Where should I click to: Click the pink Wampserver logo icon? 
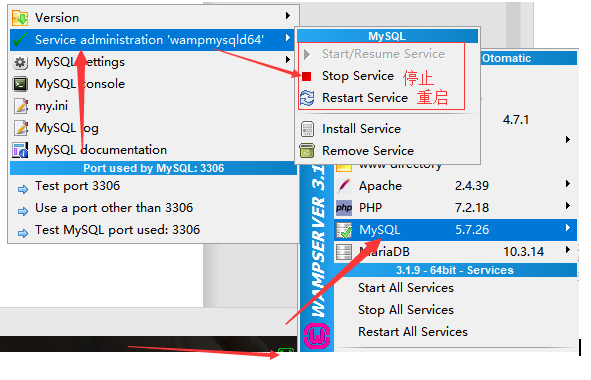pos(317,336)
